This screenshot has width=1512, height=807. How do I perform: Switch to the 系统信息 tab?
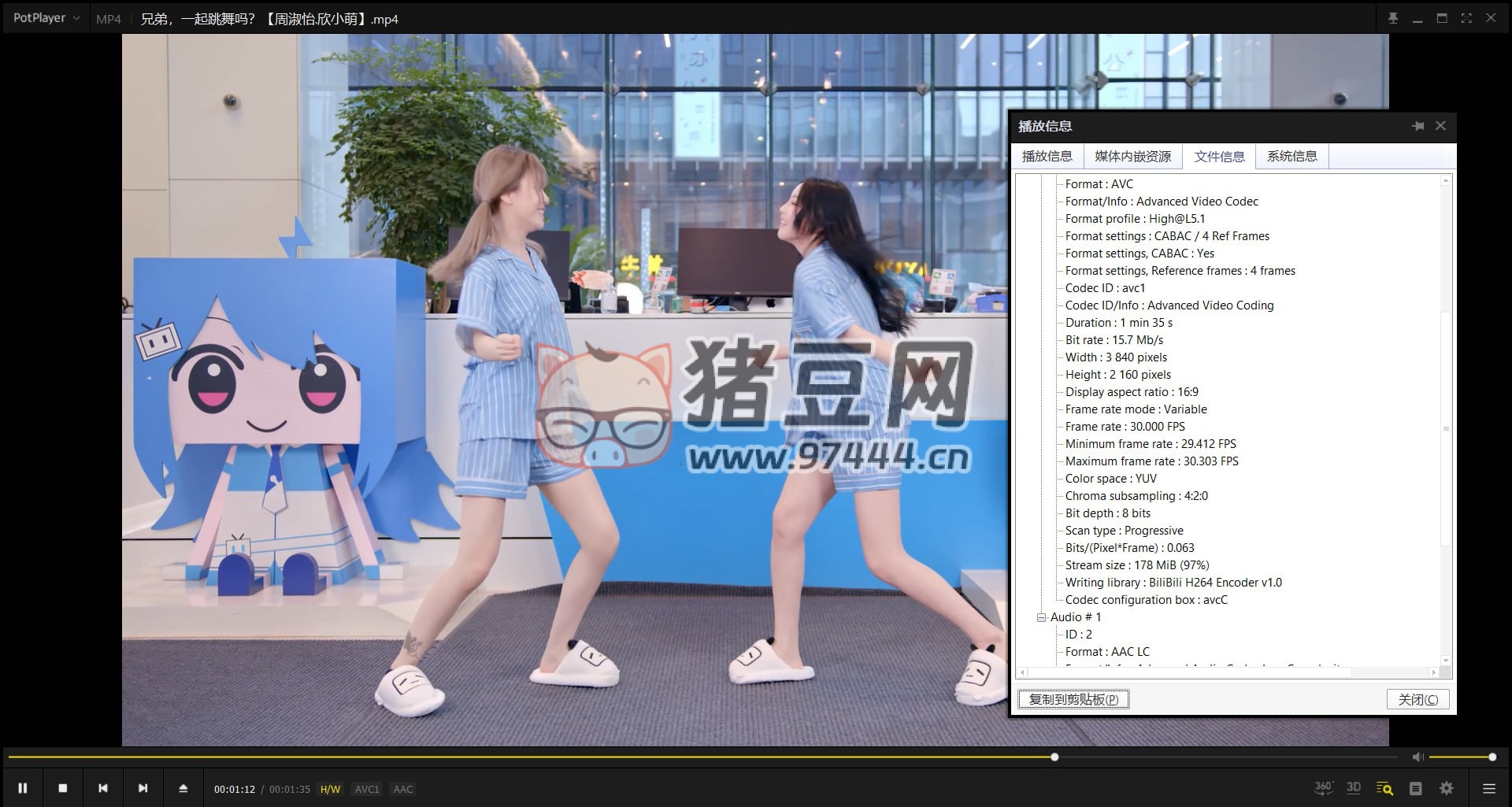(1291, 156)
